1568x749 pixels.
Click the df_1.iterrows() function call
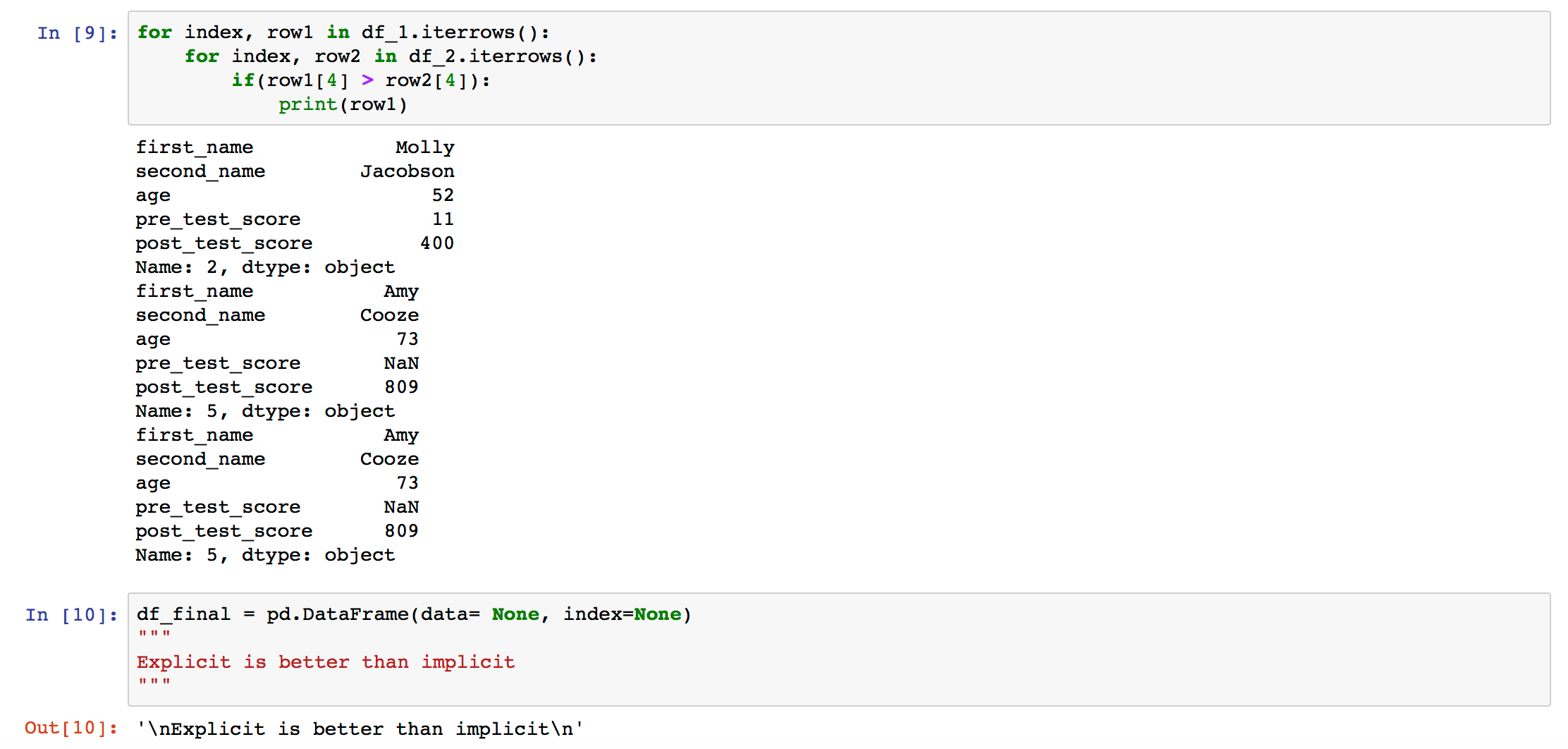pos(455,32)
